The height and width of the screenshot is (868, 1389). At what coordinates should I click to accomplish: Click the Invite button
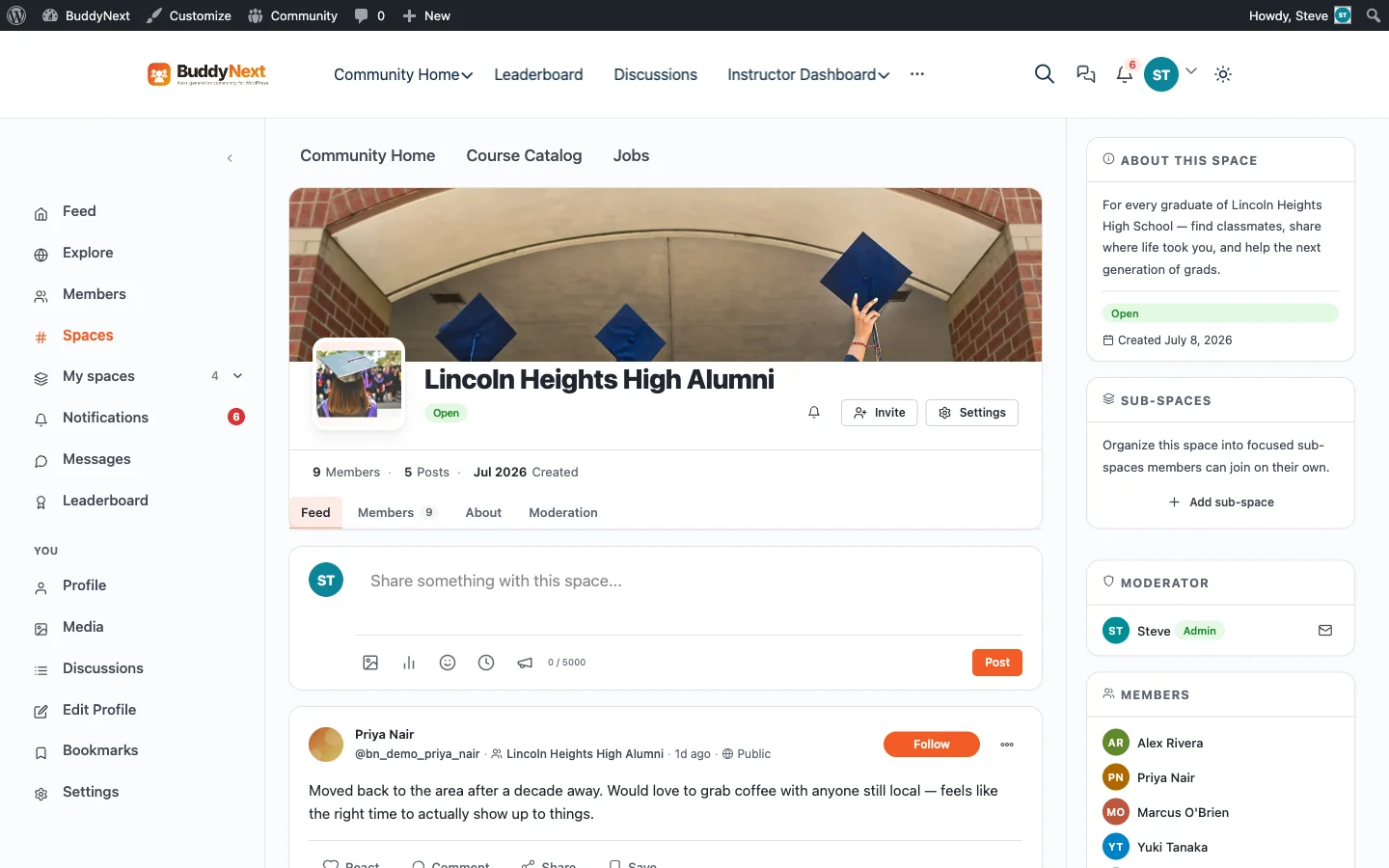pyautogui.click(x=879, y=413)
